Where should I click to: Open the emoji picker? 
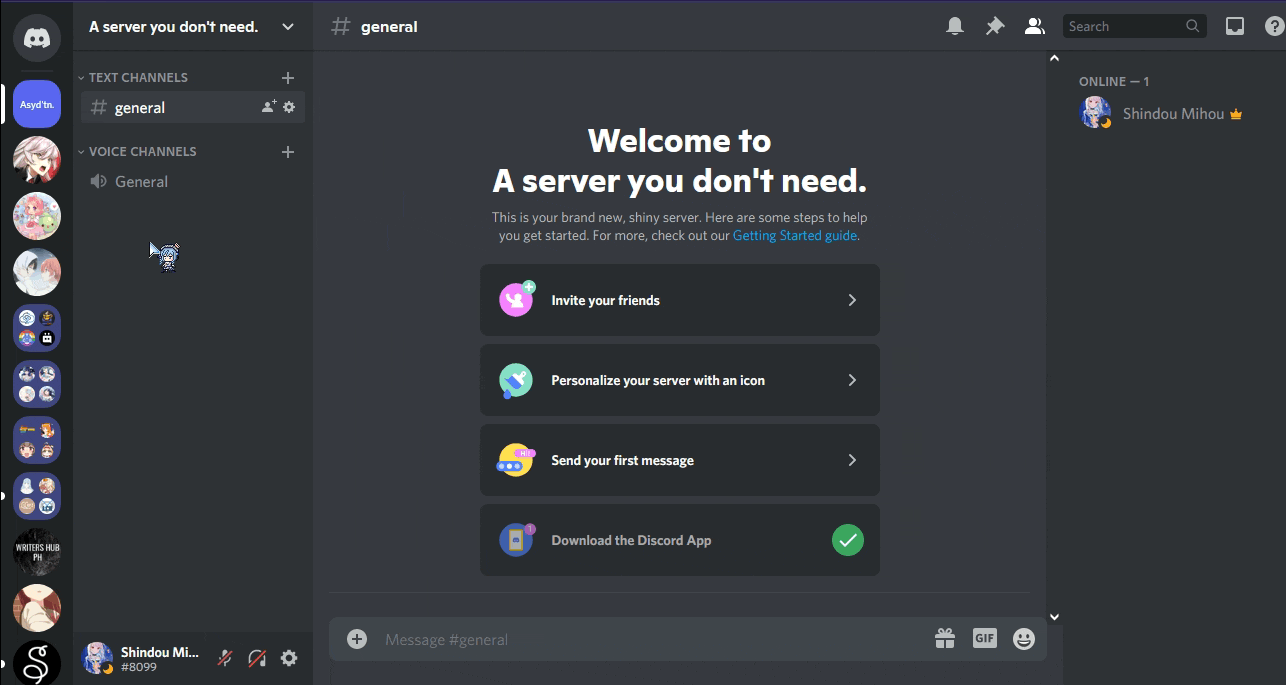1023,637
